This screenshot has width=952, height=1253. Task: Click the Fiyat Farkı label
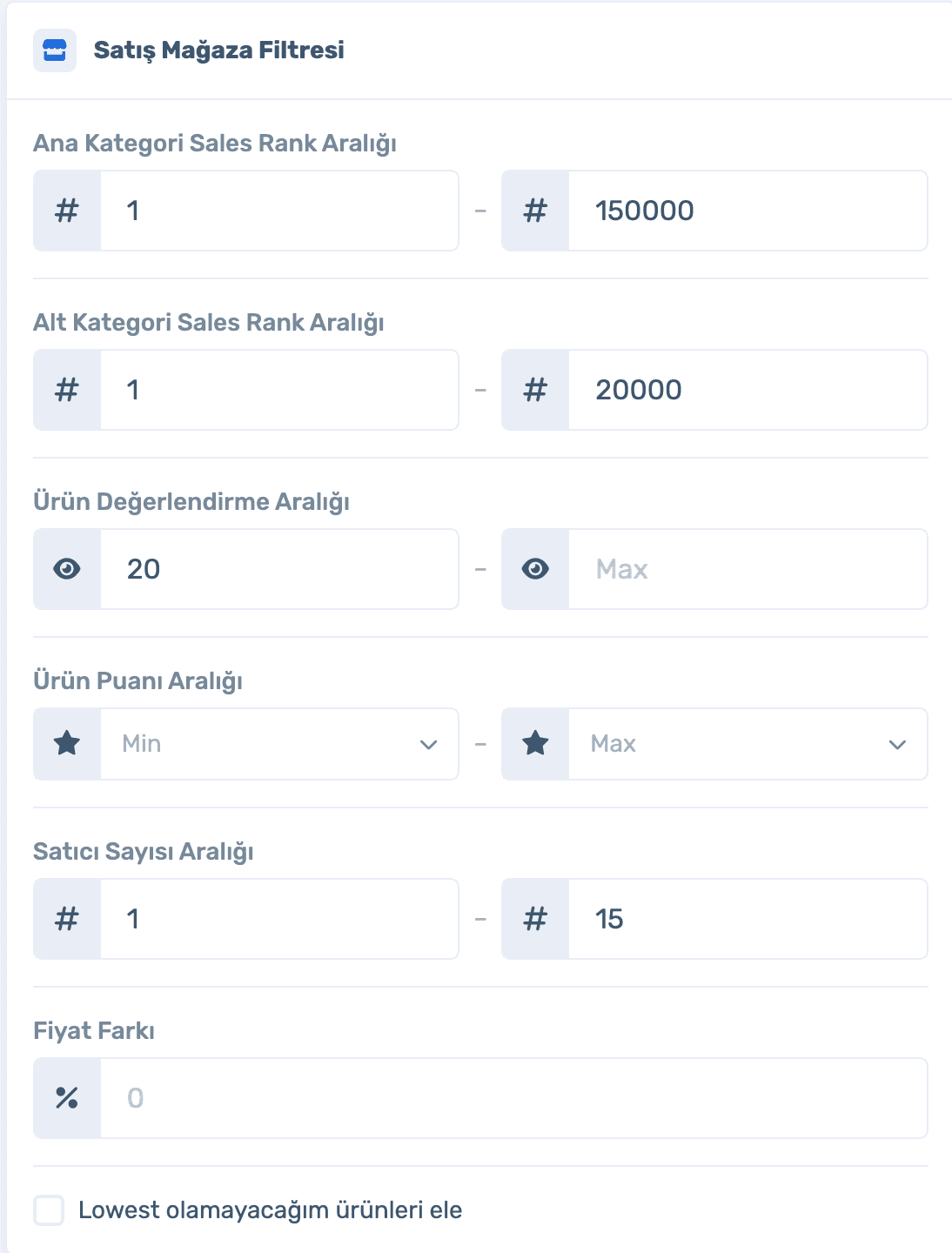94,1031
